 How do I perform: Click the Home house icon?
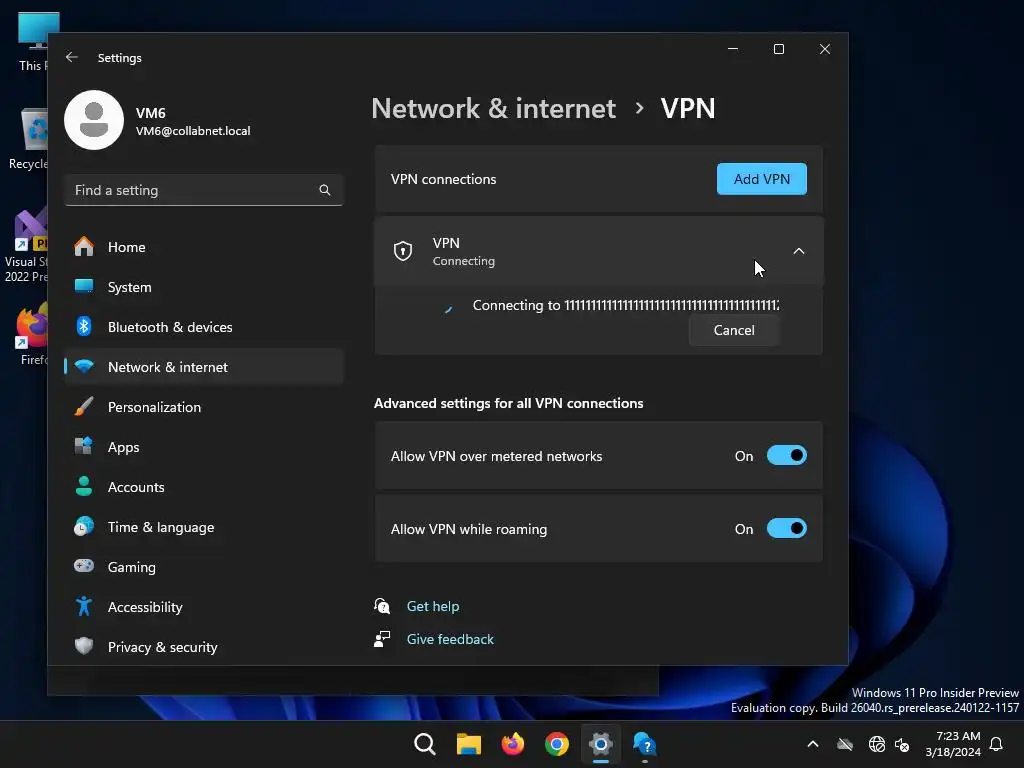pos(84,247)
